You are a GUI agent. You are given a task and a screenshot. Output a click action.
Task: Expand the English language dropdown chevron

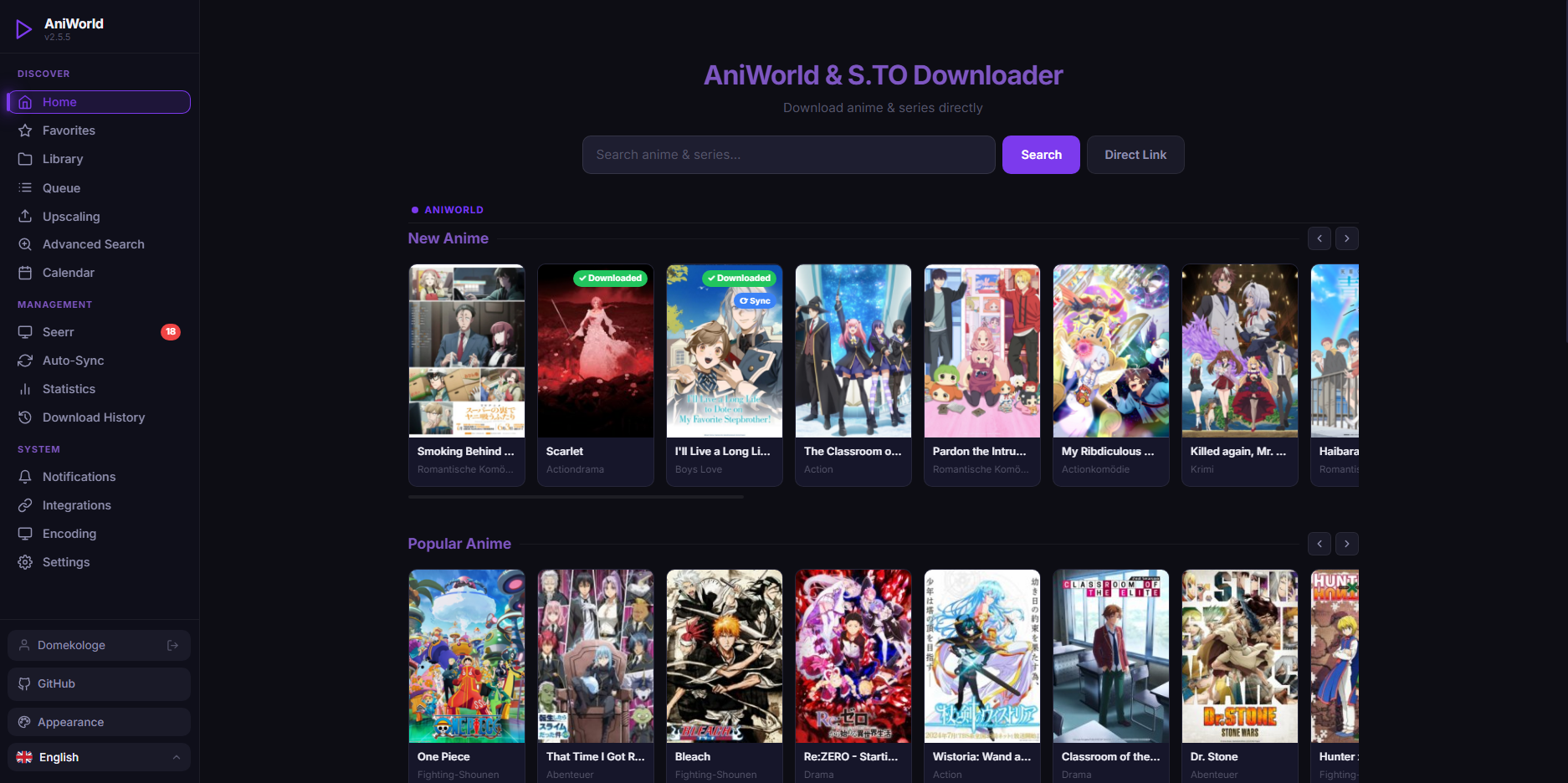coord(176,757)
